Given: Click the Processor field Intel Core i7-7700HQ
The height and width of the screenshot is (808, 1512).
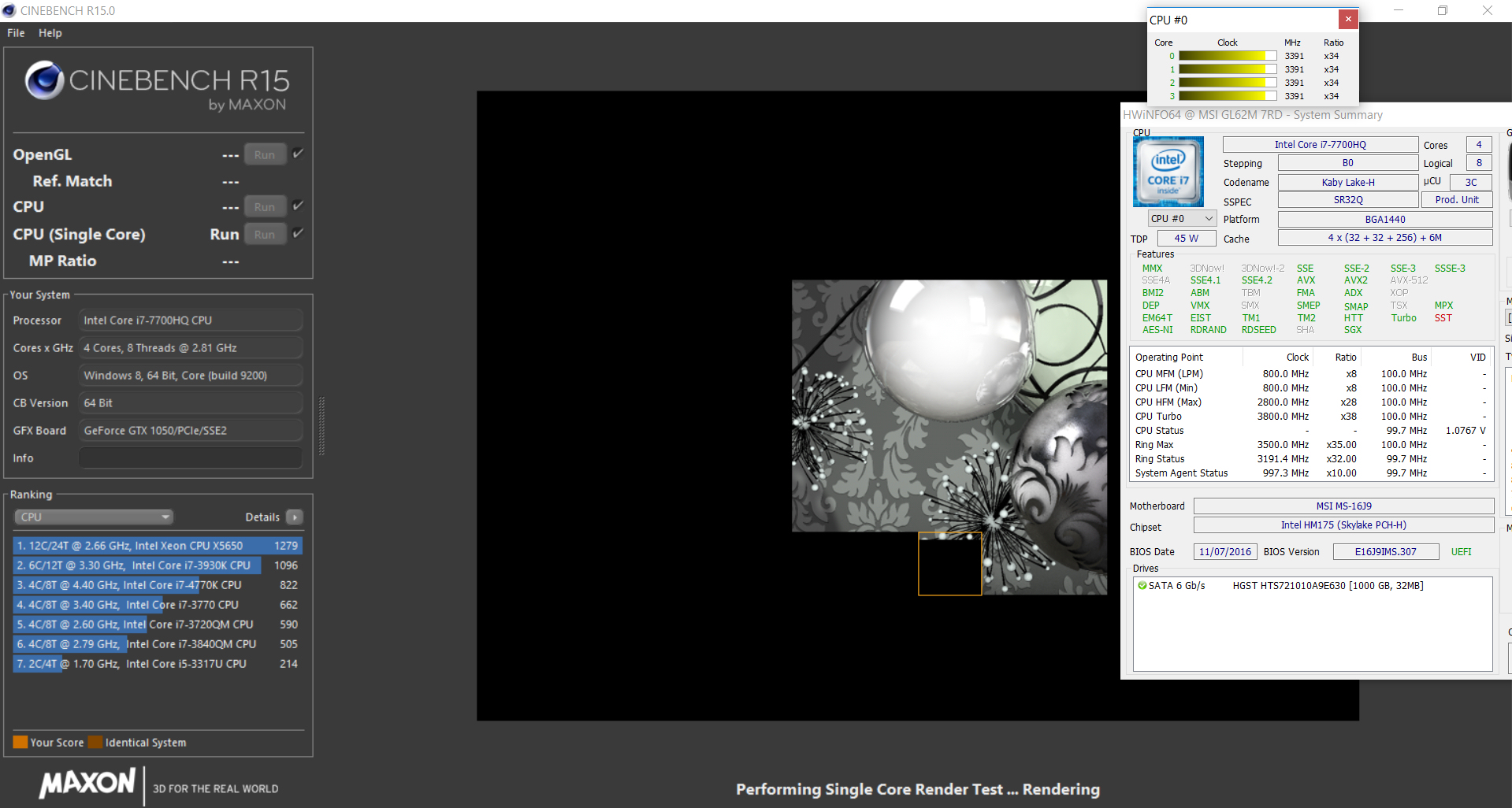Looking at the screenshot, I should coord(191,320).
